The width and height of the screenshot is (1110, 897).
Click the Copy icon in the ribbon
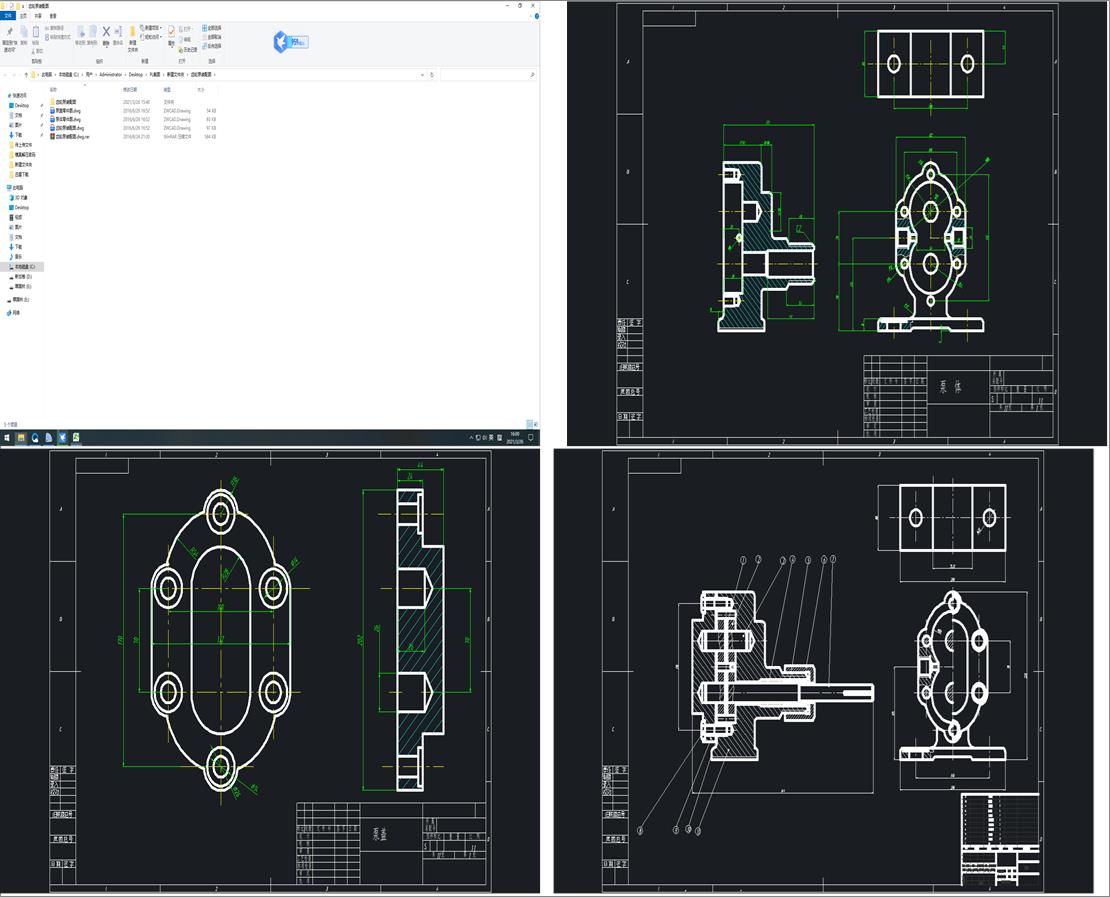pos(23,35)
